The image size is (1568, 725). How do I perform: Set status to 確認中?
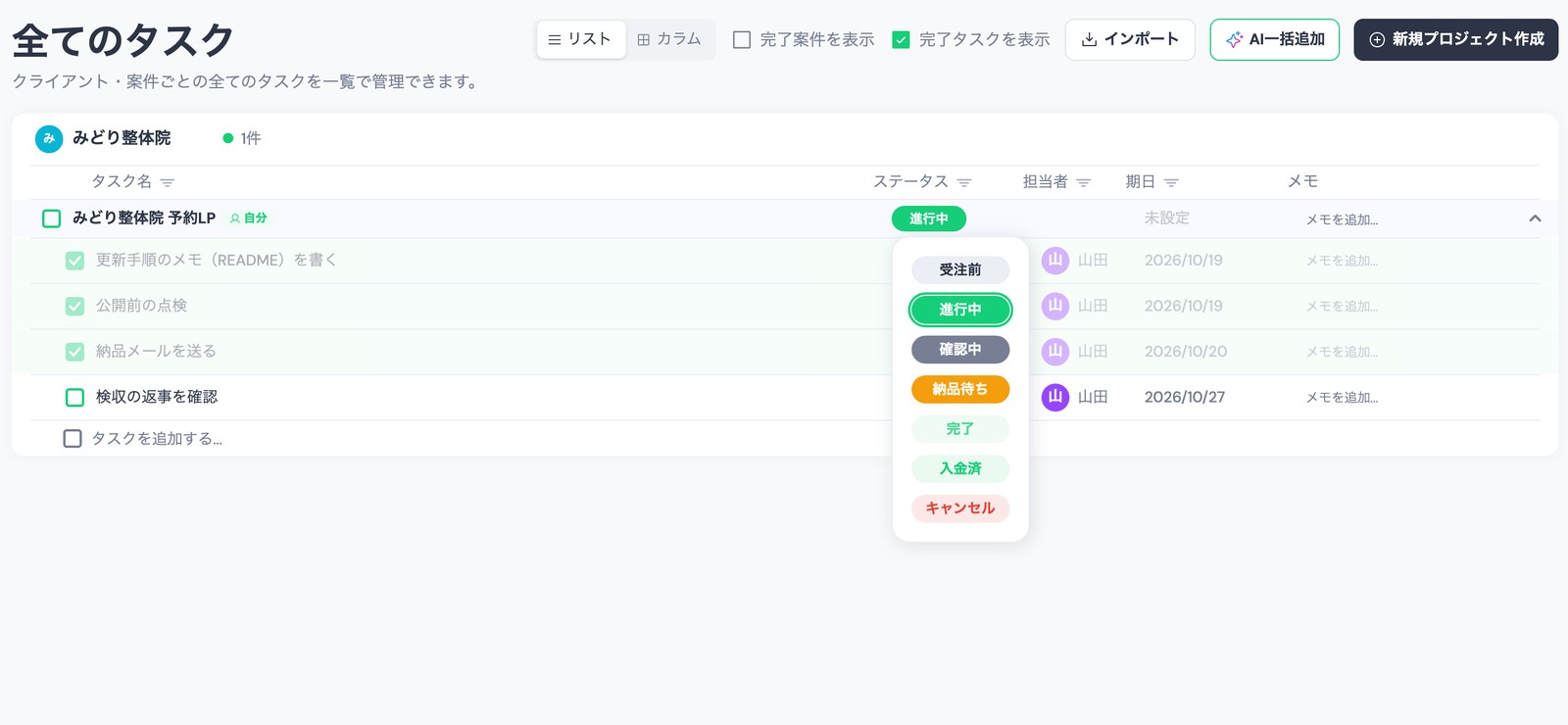click(x=960, y=349)
